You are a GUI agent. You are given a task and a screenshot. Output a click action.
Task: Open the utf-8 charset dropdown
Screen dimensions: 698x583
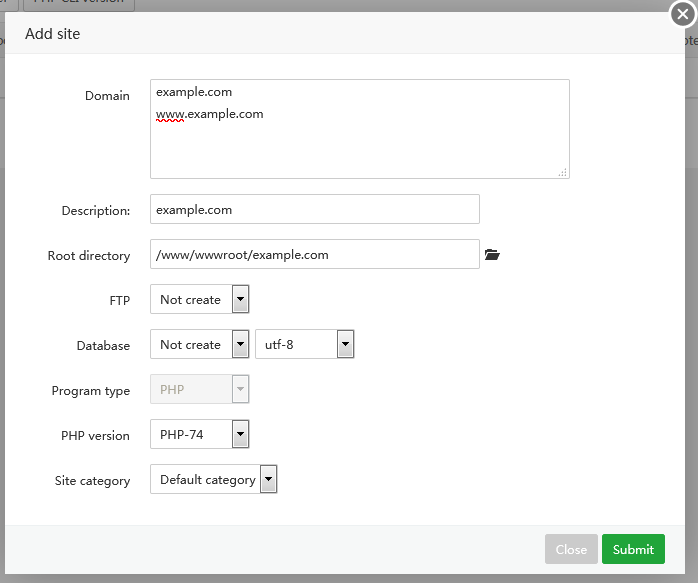tap(305, 344)
